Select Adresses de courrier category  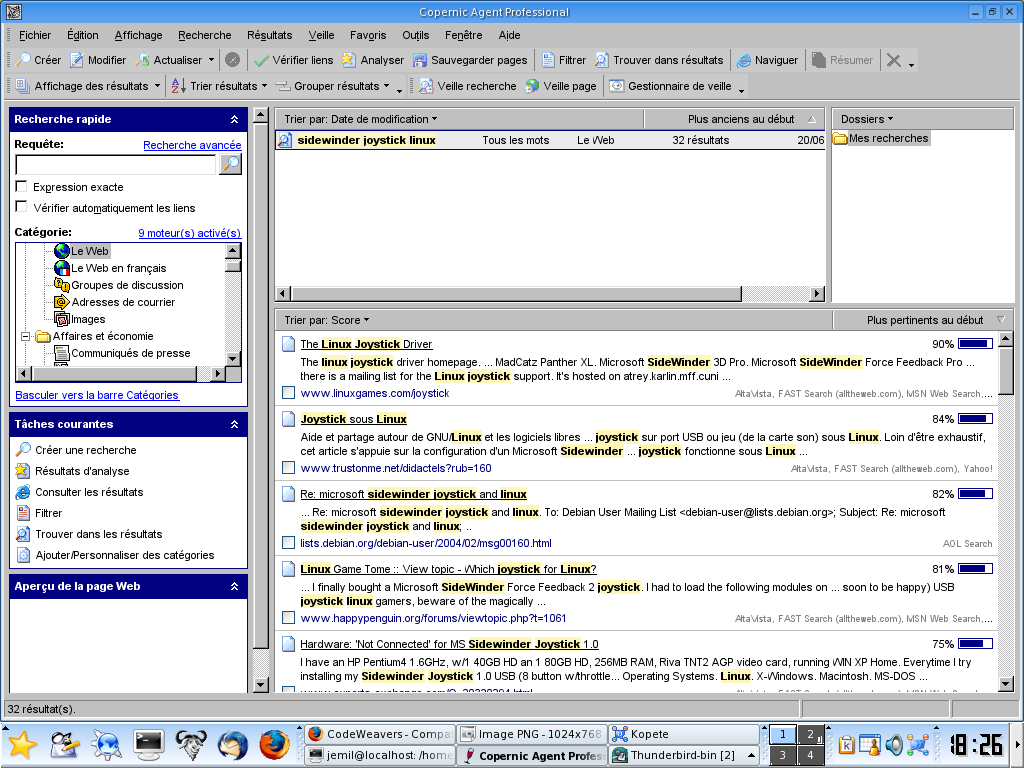coord(115,302)
